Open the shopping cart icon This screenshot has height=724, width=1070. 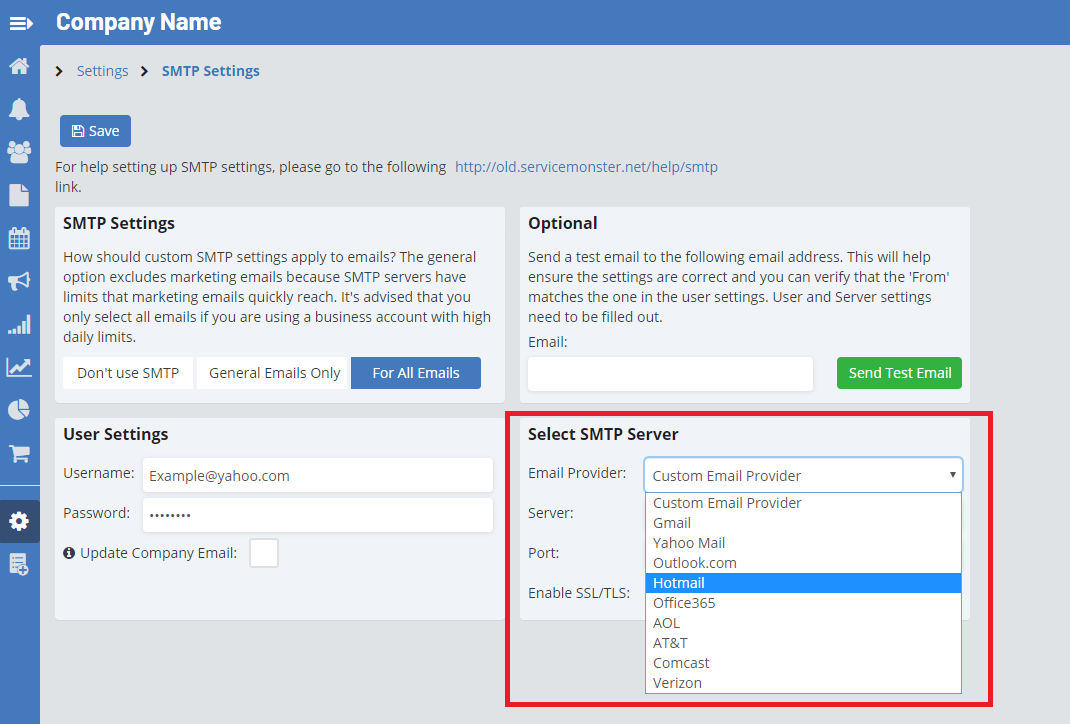[19, 454]
